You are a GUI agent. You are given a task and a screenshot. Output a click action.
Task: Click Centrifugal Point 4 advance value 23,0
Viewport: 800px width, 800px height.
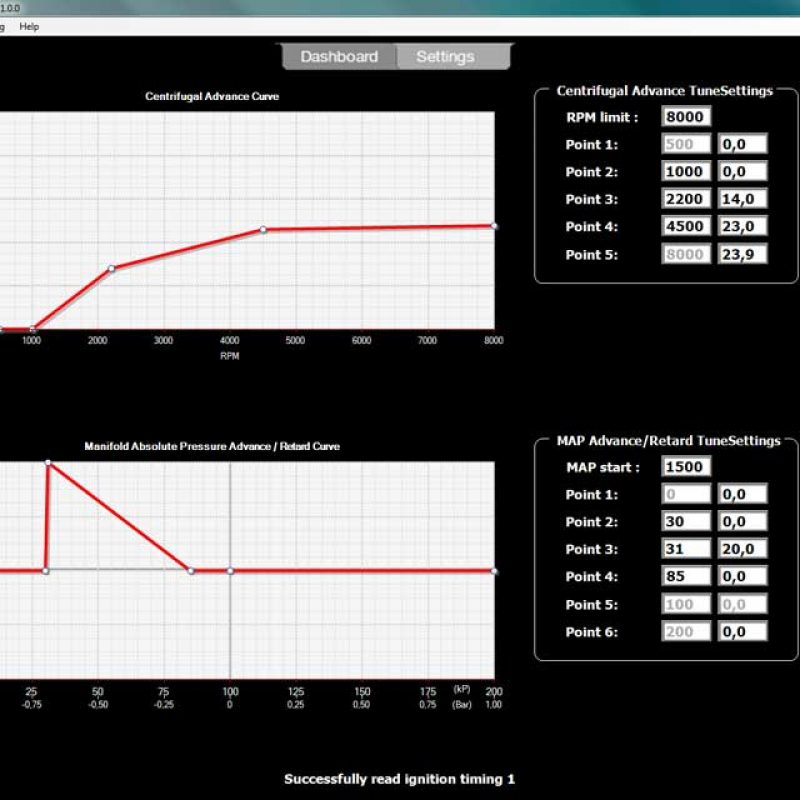(742, 226)
